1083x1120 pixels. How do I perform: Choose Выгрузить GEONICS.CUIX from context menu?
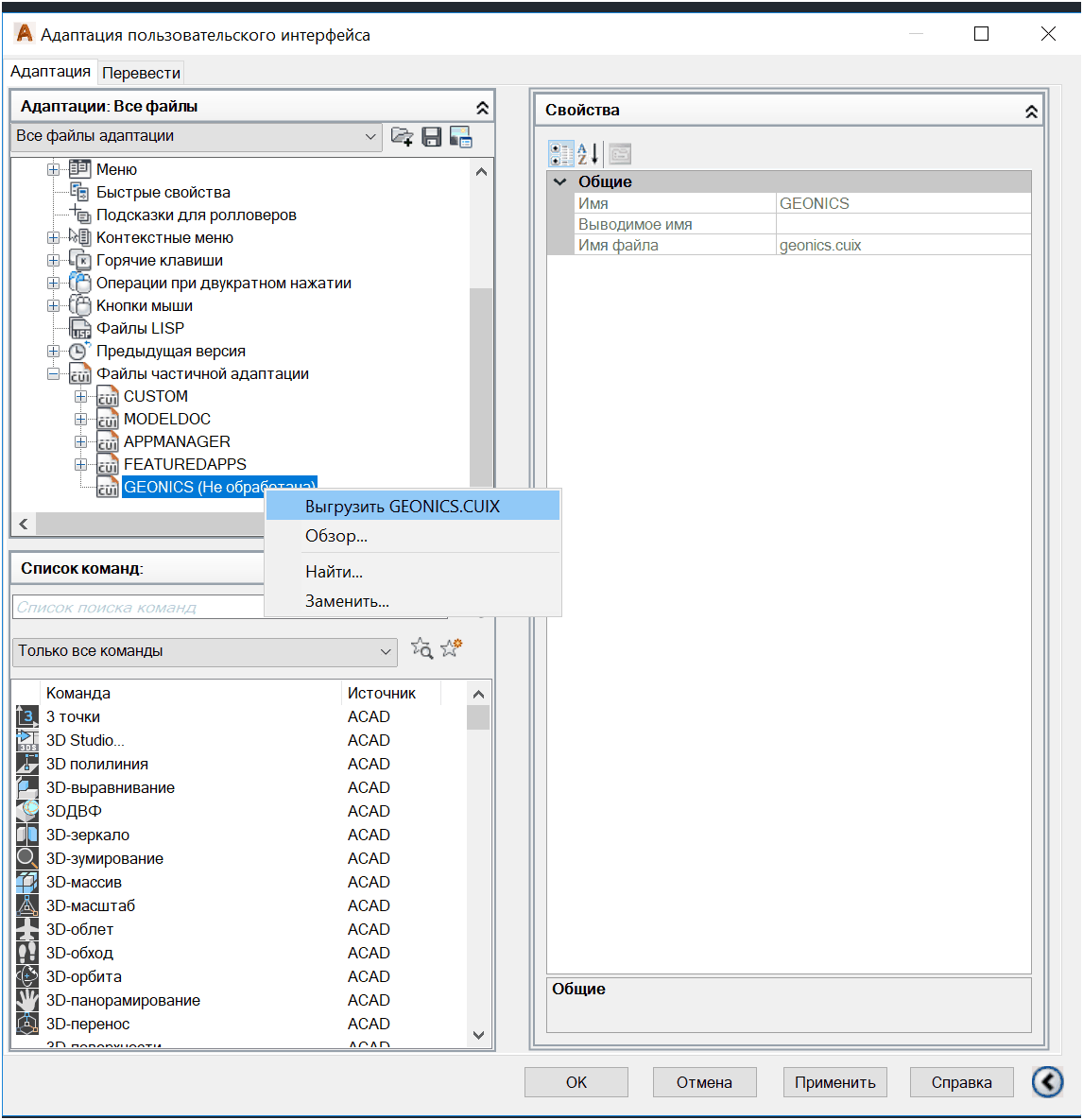403,507
